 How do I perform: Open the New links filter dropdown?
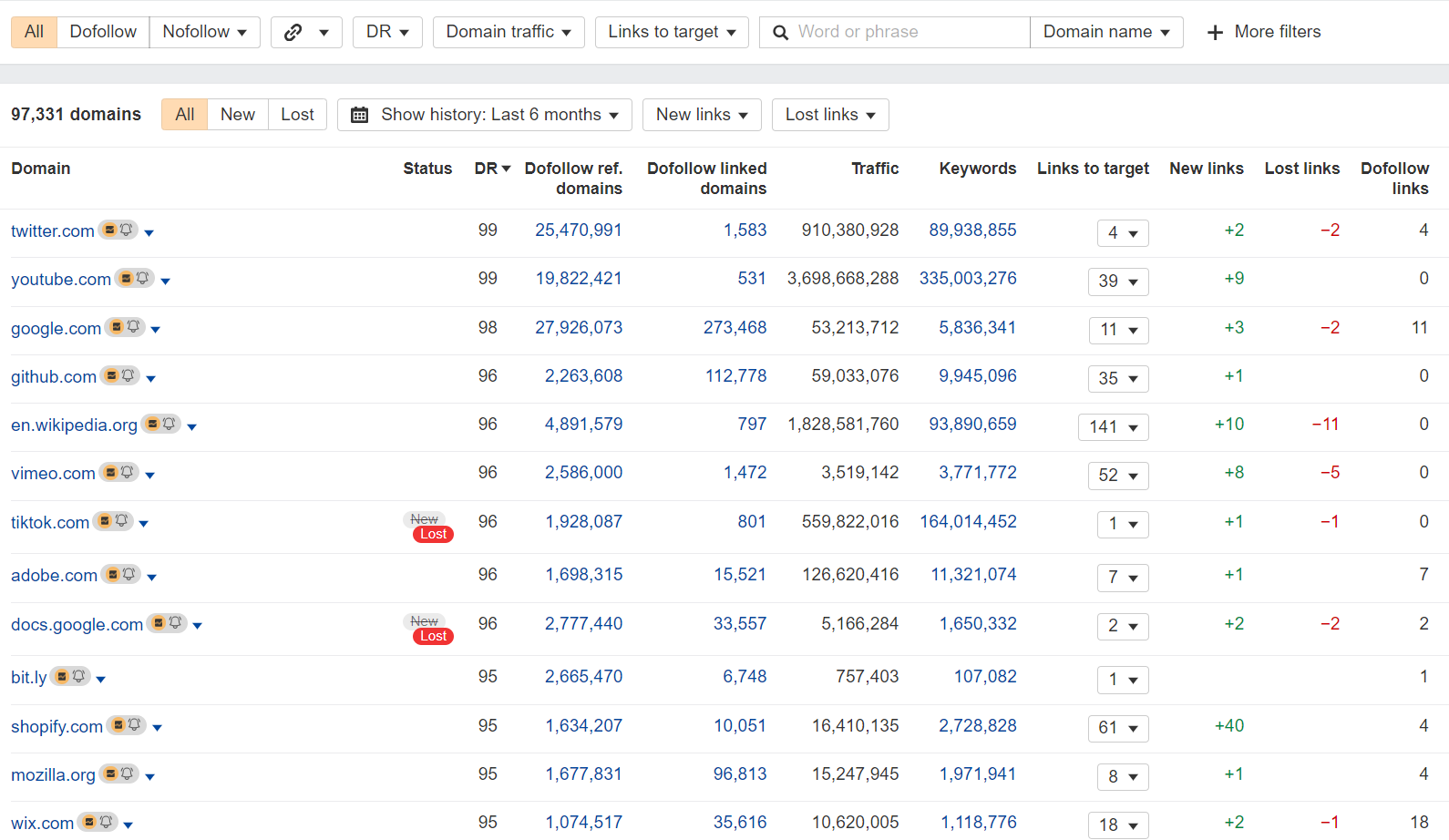(702, 115)
